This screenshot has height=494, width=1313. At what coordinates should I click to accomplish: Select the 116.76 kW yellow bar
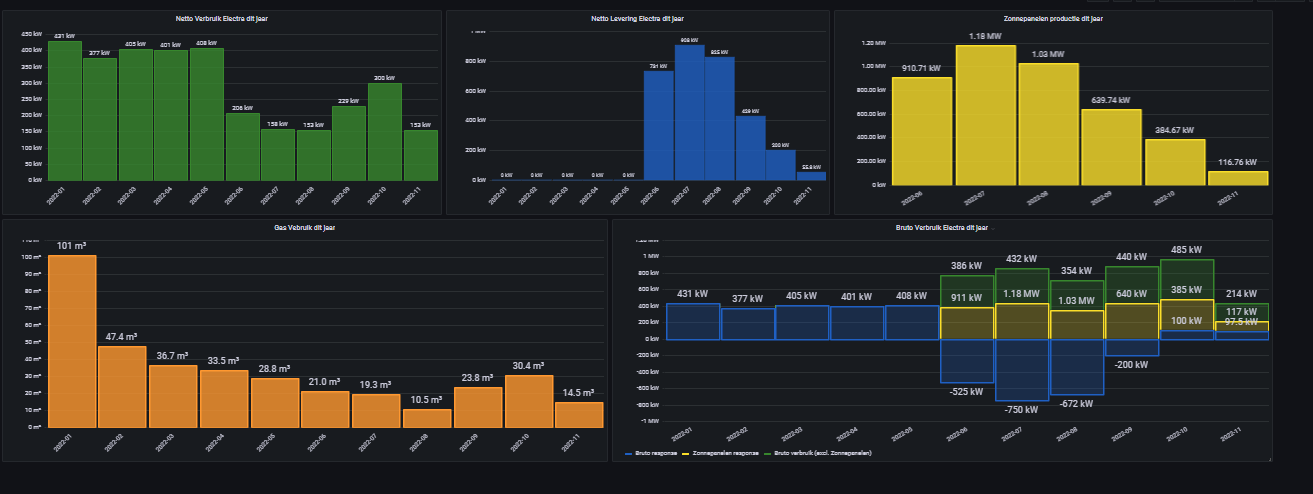[1238, 178]
